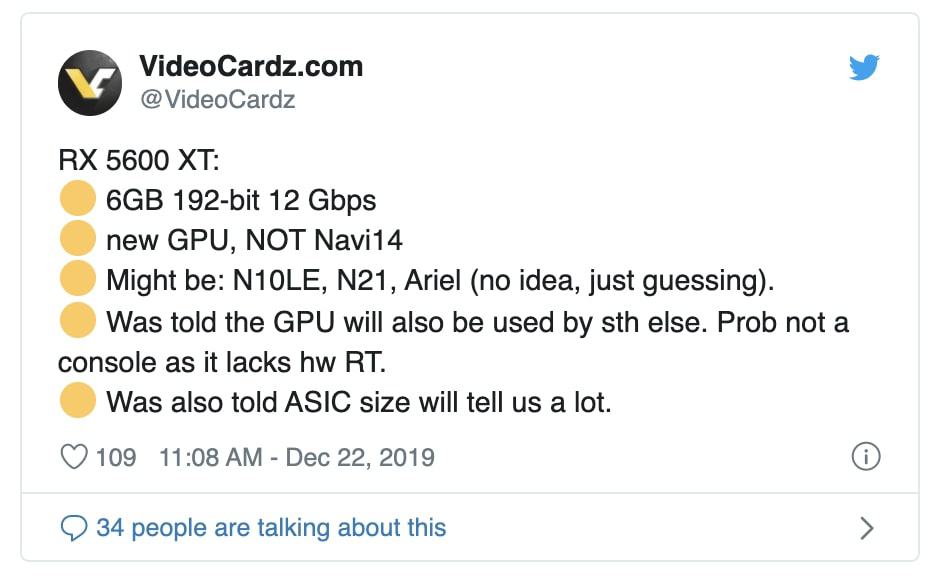Click the text "6GB 192-bit 12 Gbps"
The image size is (952, 584).
click(x=241, y=201)
